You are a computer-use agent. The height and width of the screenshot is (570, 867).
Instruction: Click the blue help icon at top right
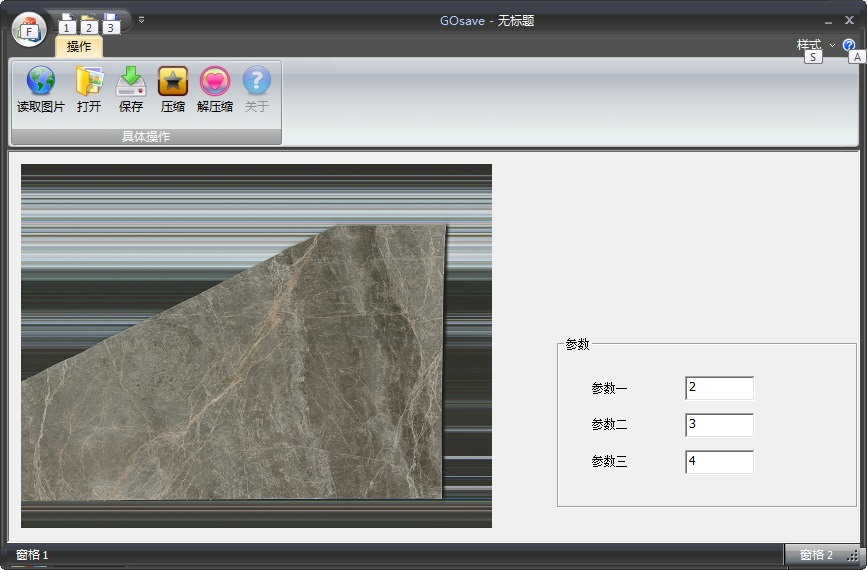(849, 45)
